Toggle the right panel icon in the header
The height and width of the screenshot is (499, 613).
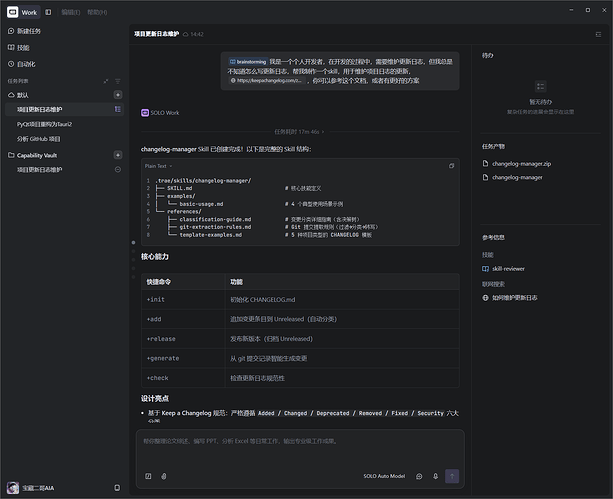[598, 34]
